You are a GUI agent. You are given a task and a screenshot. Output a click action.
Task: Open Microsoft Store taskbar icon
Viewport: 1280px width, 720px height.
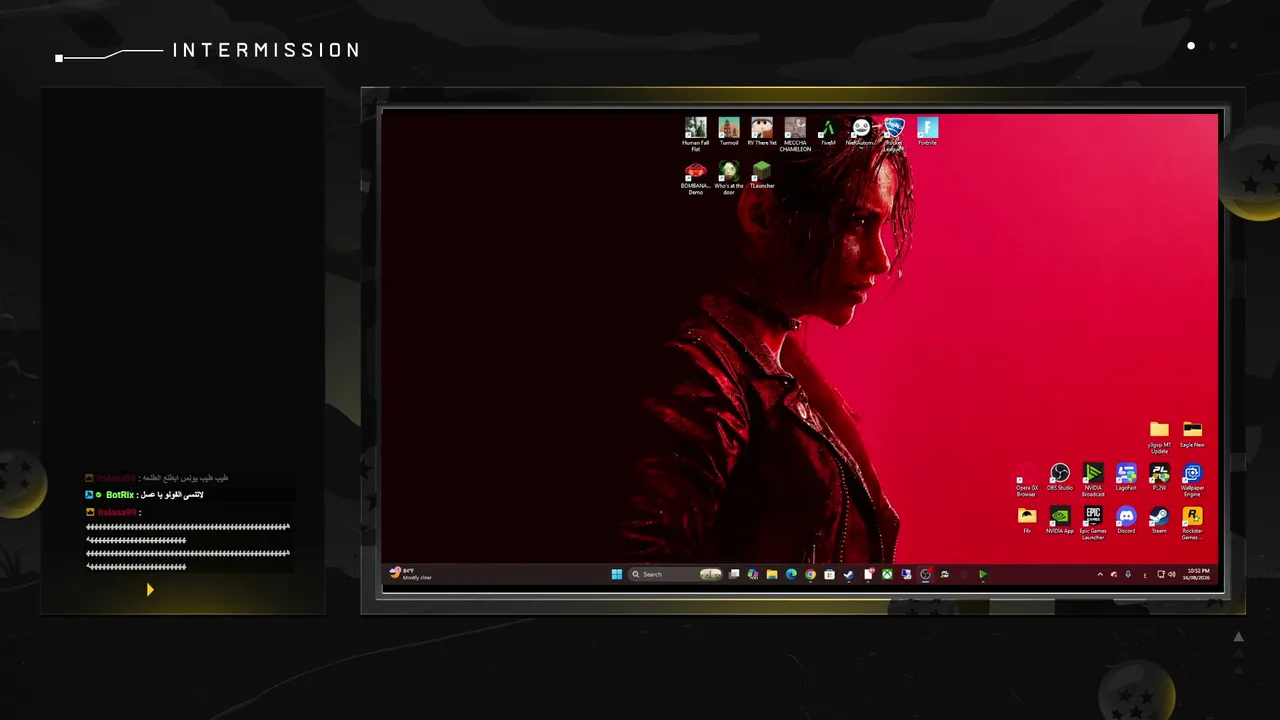point(829,574)
